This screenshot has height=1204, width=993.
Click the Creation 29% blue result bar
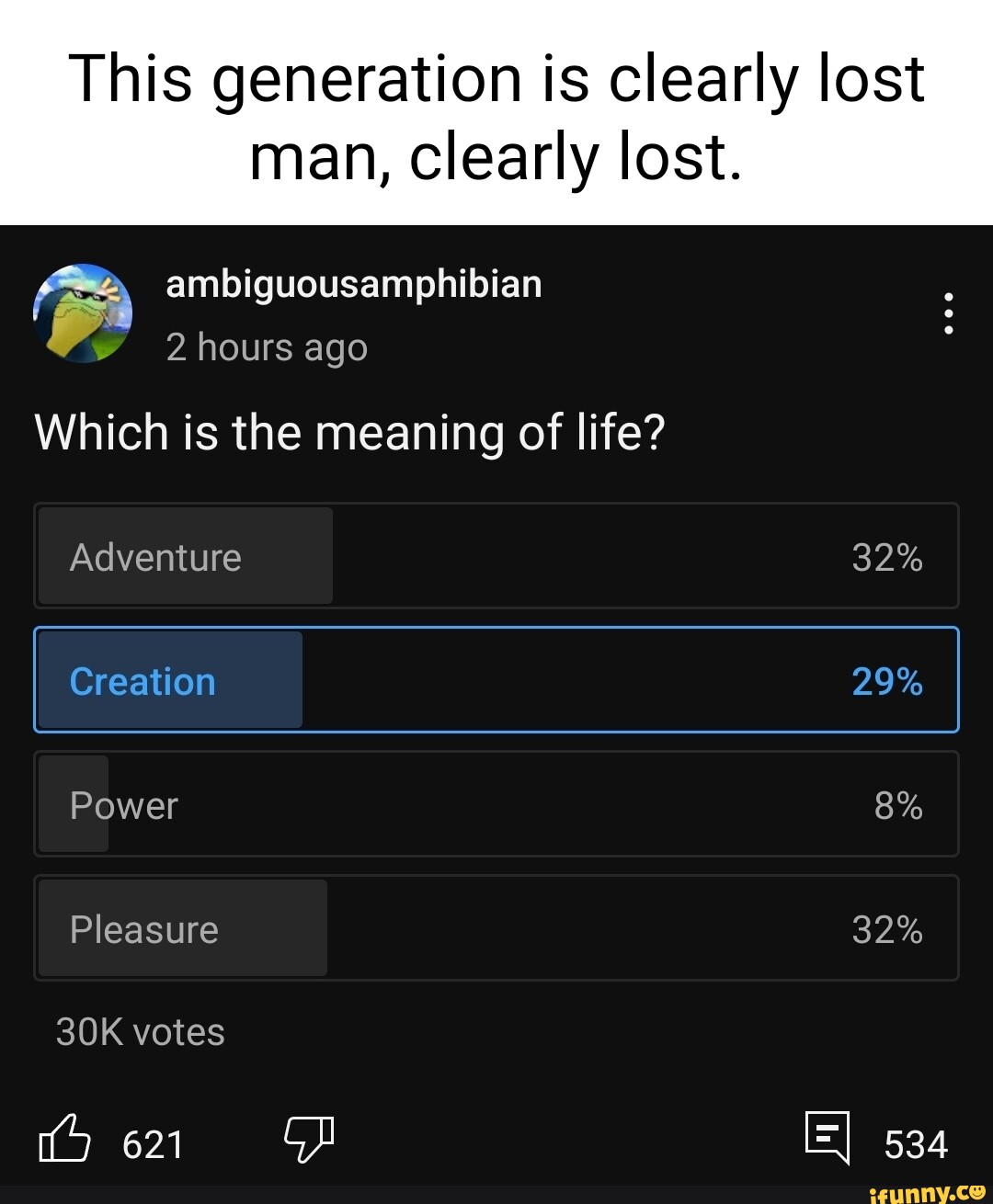click(171, 680)
